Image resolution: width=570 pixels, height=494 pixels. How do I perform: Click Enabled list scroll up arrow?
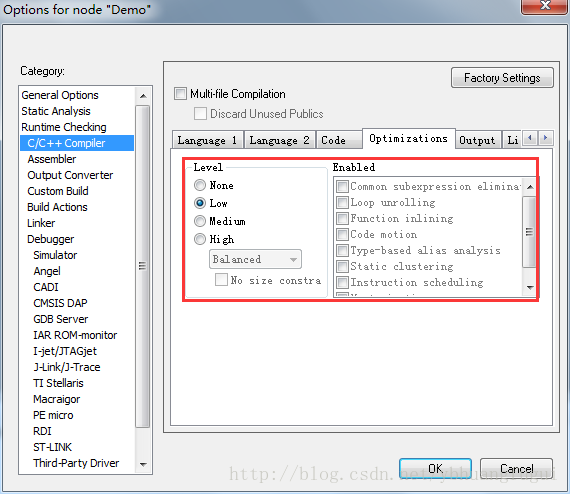[x=530, y=187]
